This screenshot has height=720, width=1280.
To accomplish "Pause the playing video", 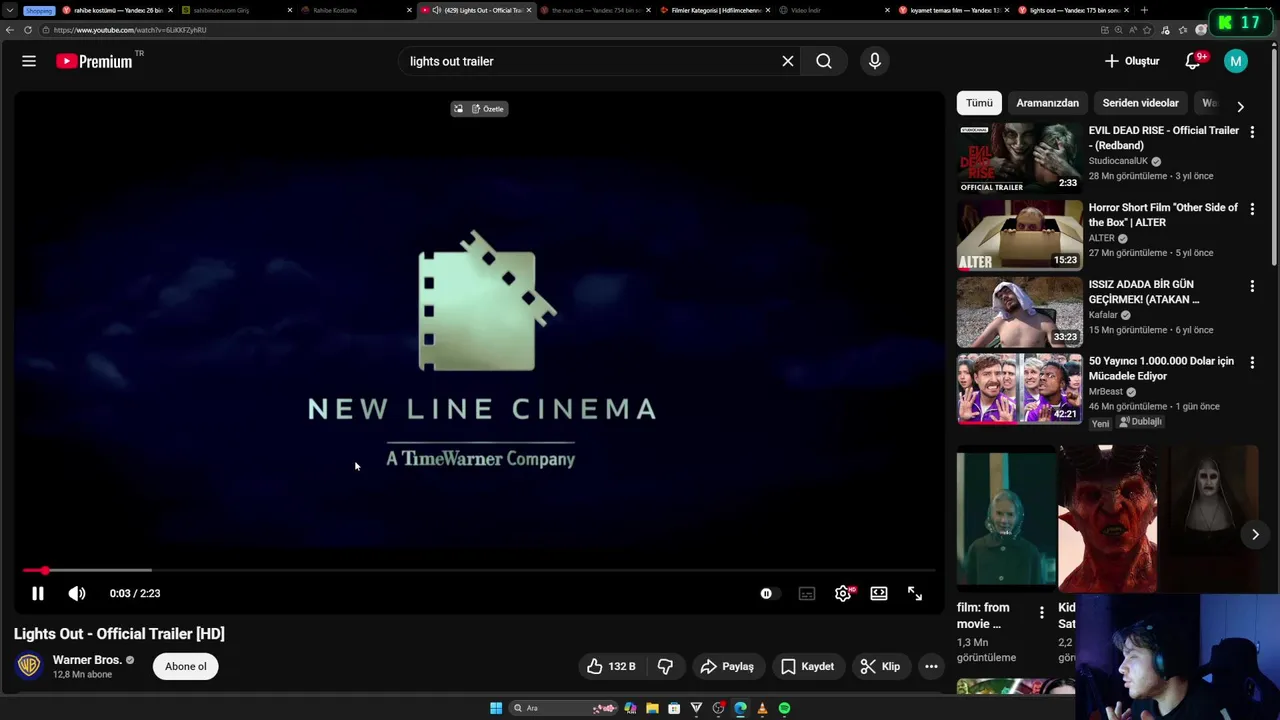I will (37, 593).
